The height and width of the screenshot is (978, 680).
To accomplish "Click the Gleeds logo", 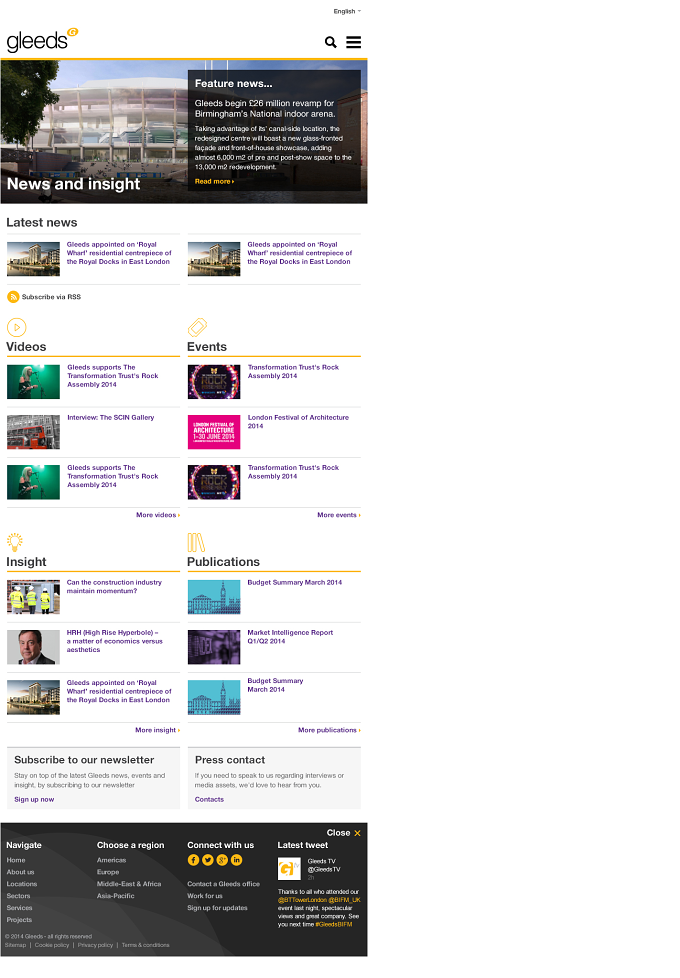I will click(42, 40).
